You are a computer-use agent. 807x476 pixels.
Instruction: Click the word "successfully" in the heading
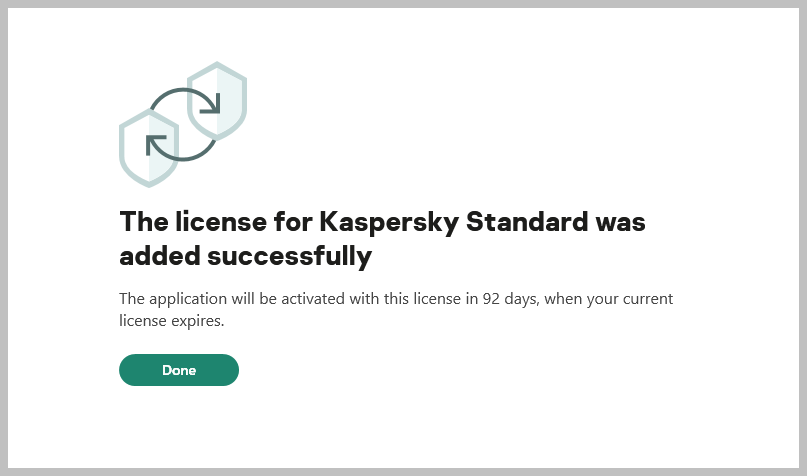pyautogui.click(x=289, y=256)
